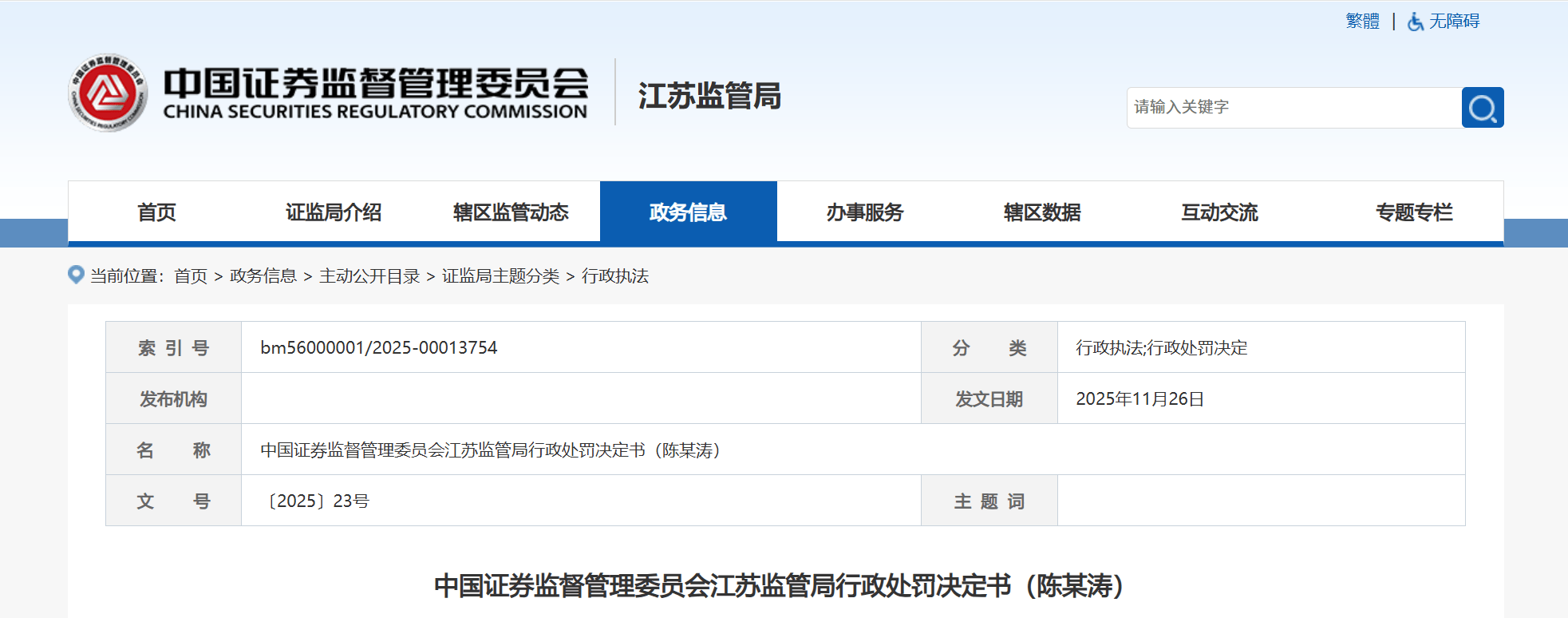Open the 专题专栏 navigation tab
Viewport: 1568px width, 618px height.
click(x=1414, y=212)
